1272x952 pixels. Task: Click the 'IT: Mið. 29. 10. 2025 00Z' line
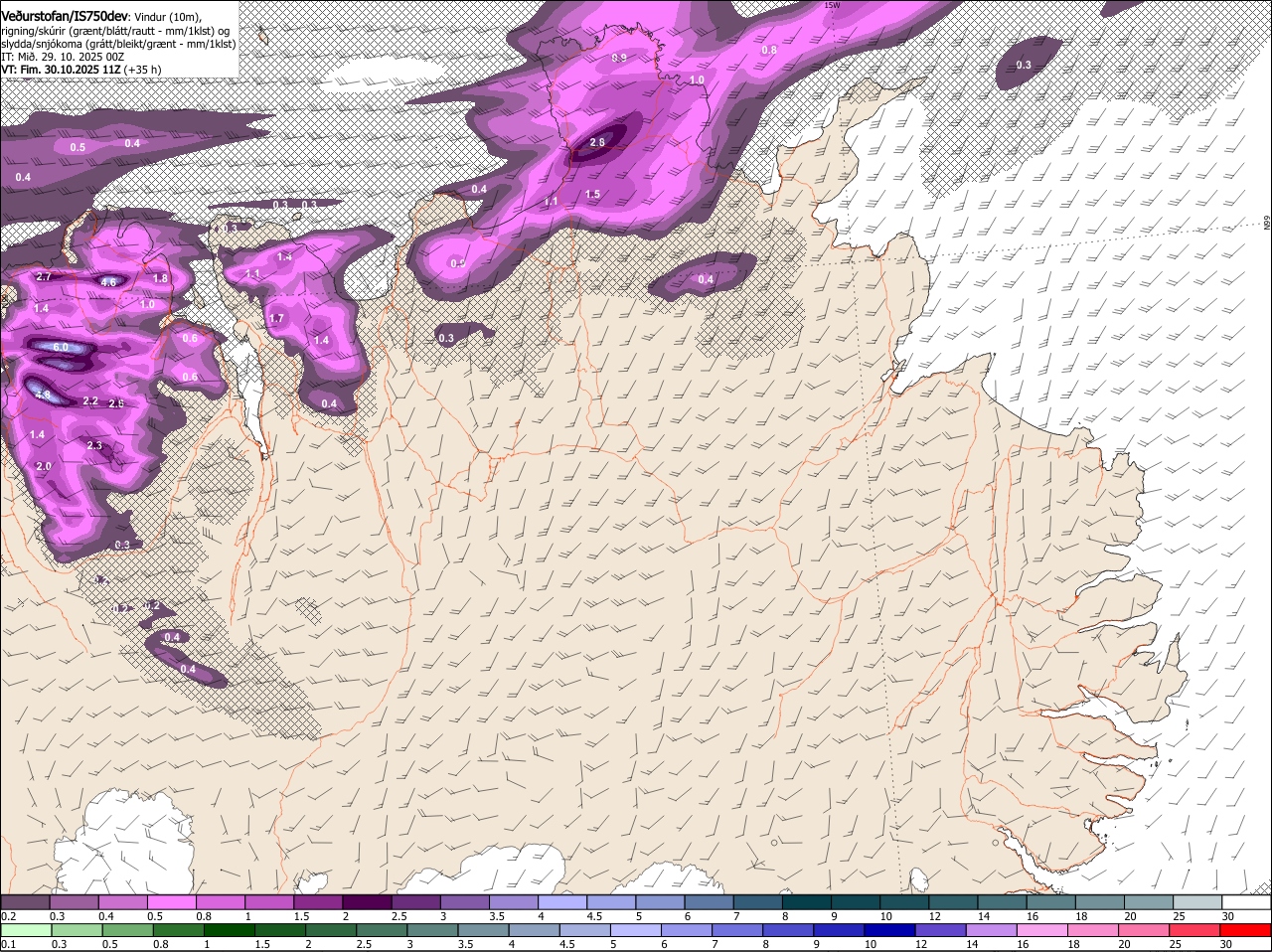click(x=63, y=57)
